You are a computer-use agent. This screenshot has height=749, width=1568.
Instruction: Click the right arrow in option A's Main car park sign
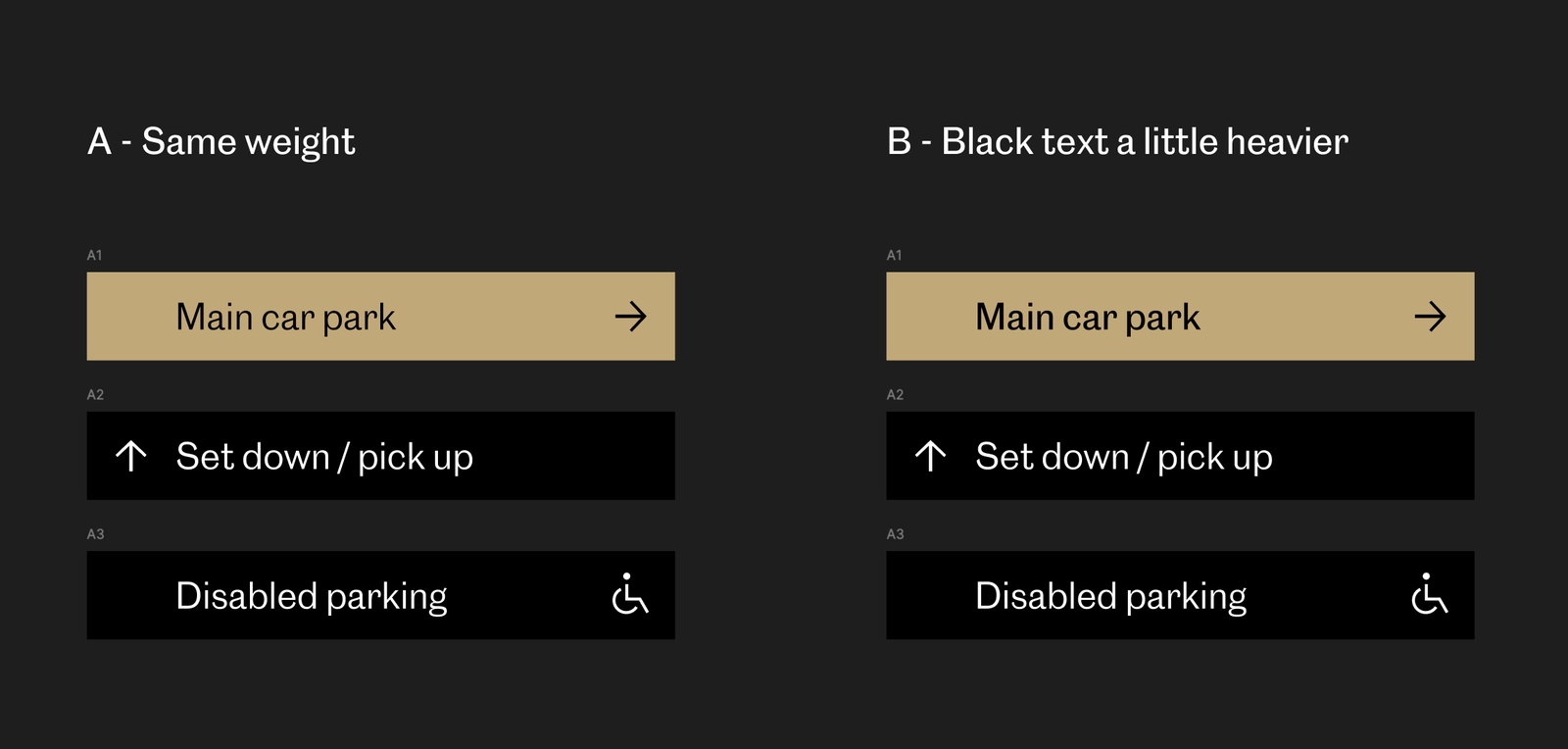tap(631, 316)
